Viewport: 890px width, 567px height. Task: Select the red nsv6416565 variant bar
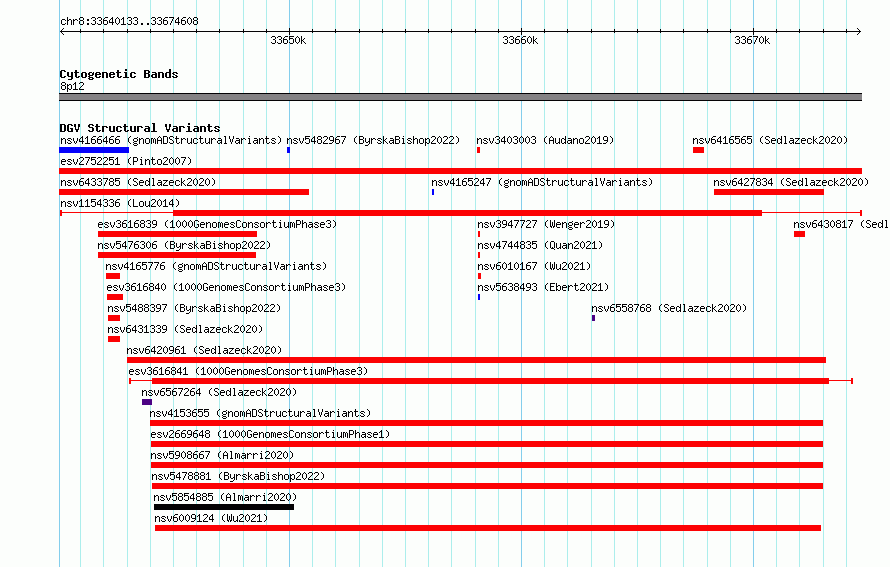pyautogui.click(x=699, y=150)
